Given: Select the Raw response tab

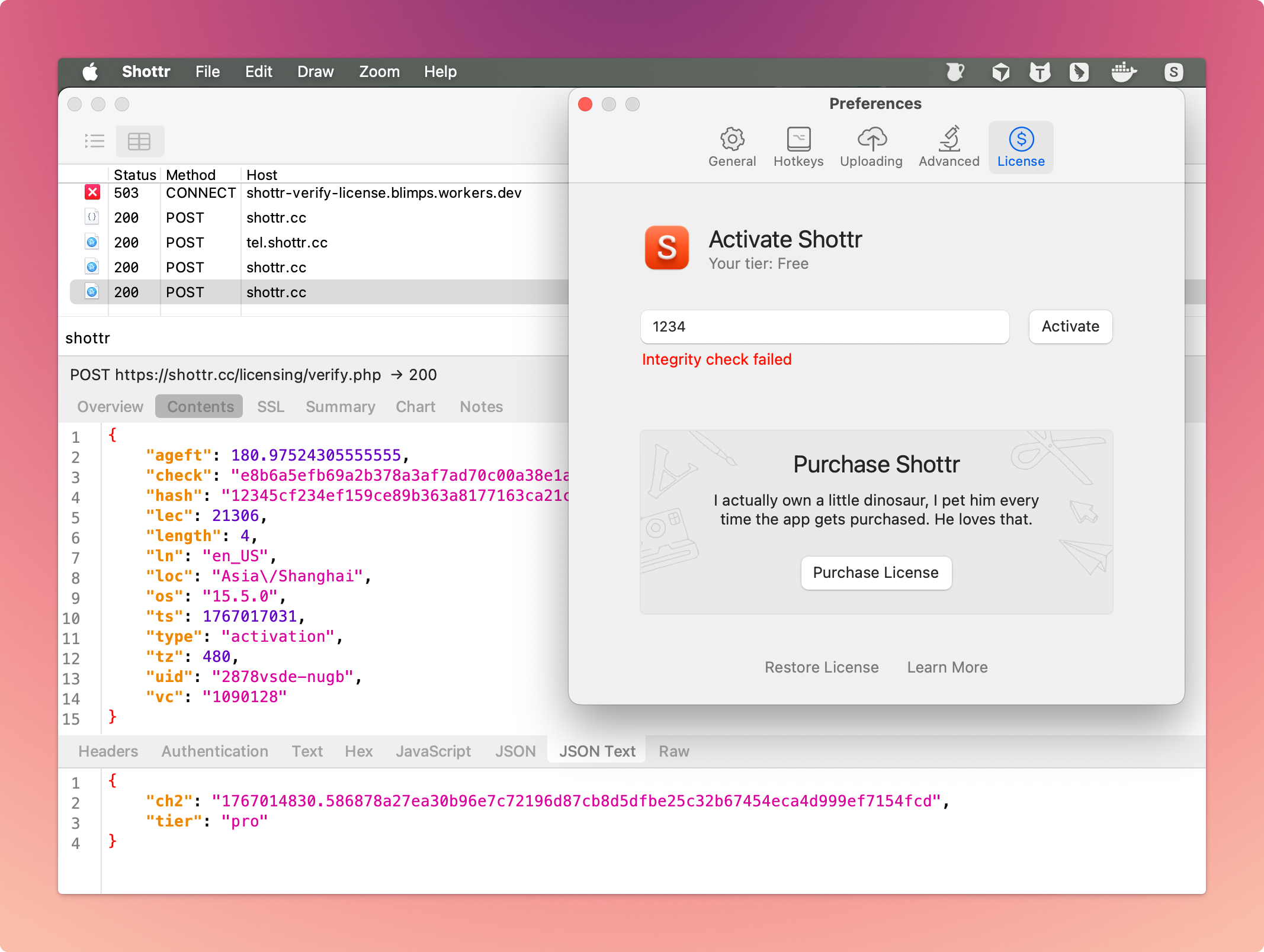Looking at the screenshot, I should (674, 751).
